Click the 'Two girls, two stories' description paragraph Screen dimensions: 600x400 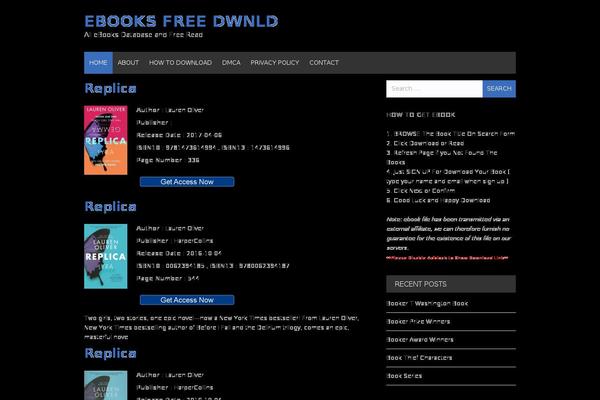[221, 327]
